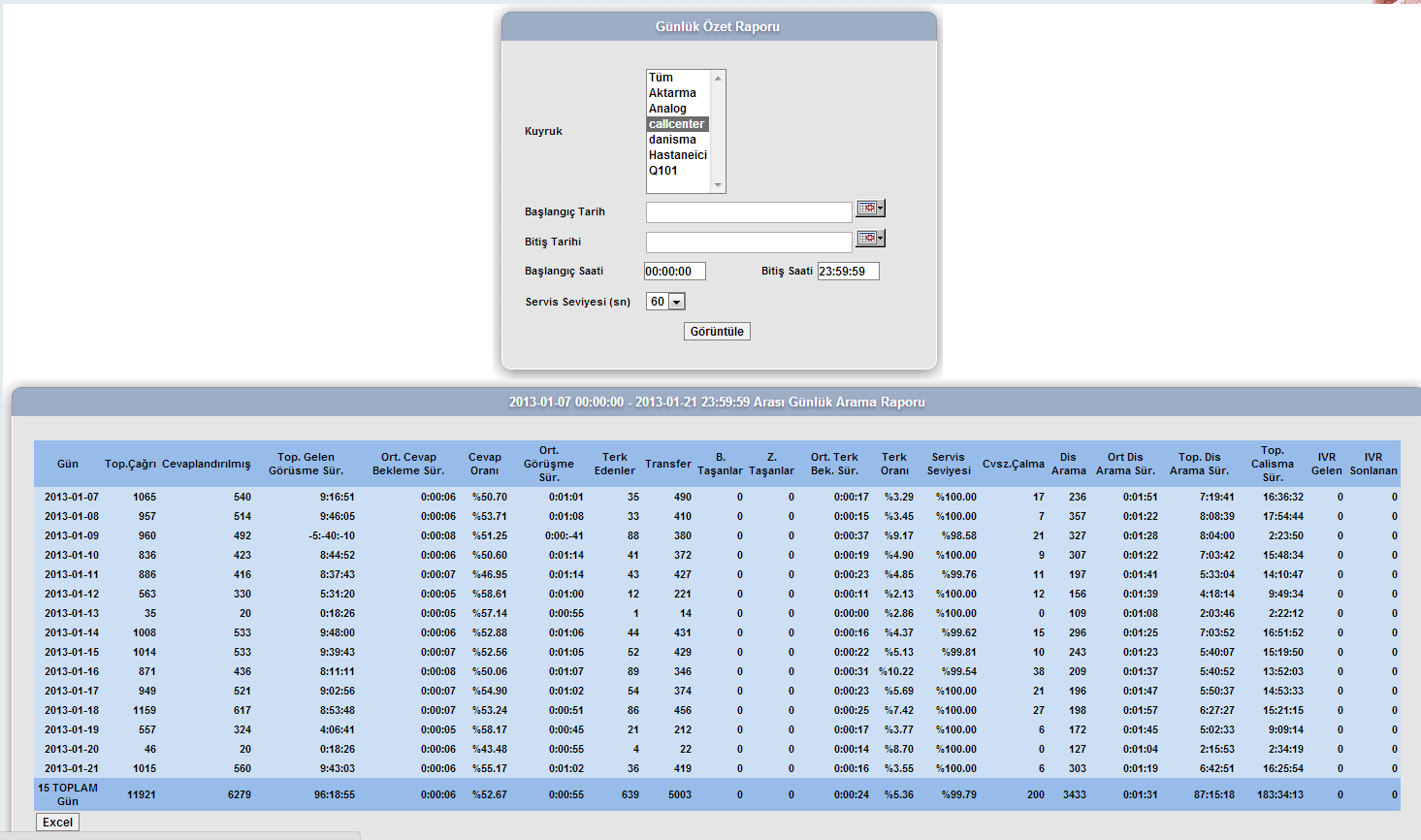This screenshot has height=840, width=1421.
Task: Click the Günlük Özet Raporu panel title
Action: (x=718, y=27)
